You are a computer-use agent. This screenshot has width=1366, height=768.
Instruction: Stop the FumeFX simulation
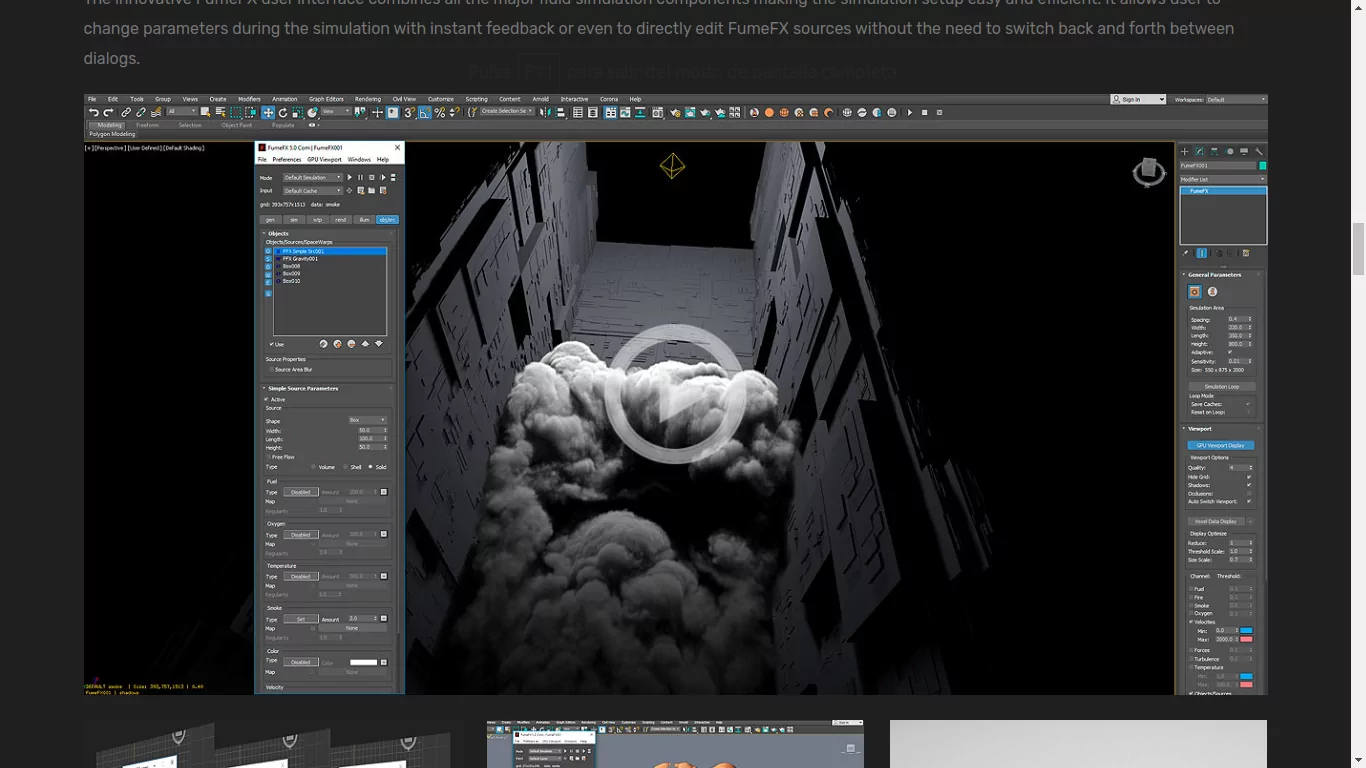(x=372, y=177)
